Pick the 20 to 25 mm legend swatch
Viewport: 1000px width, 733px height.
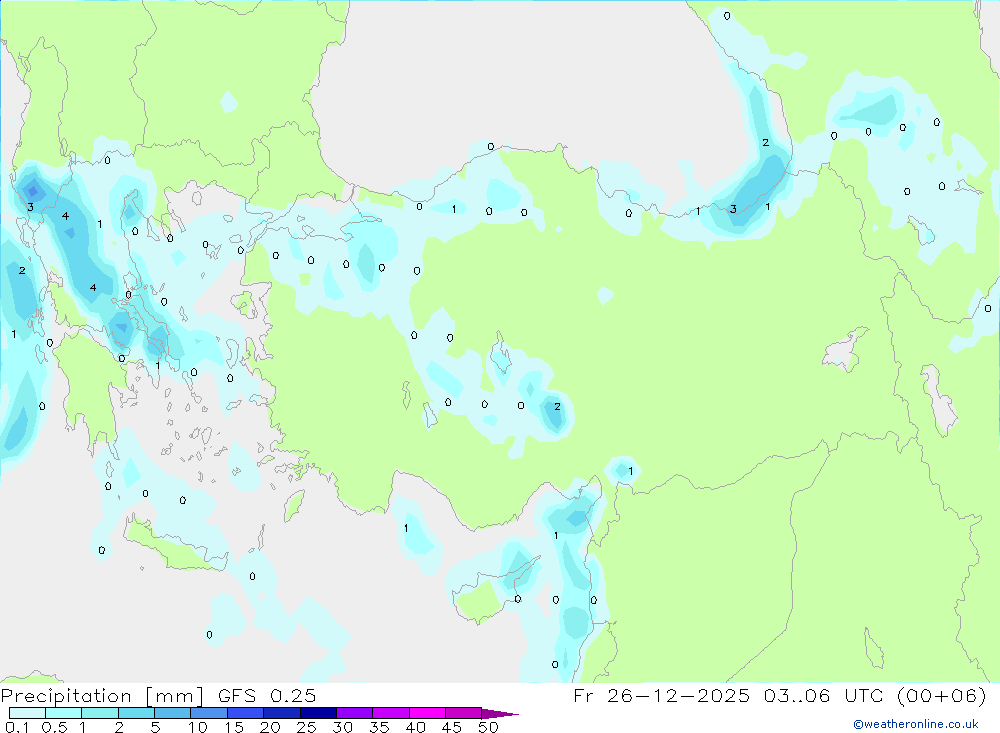coord(281,713)
